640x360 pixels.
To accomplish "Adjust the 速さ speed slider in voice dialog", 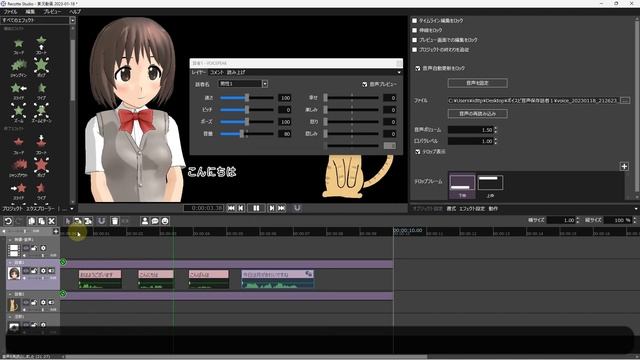I will coord(247,98).
